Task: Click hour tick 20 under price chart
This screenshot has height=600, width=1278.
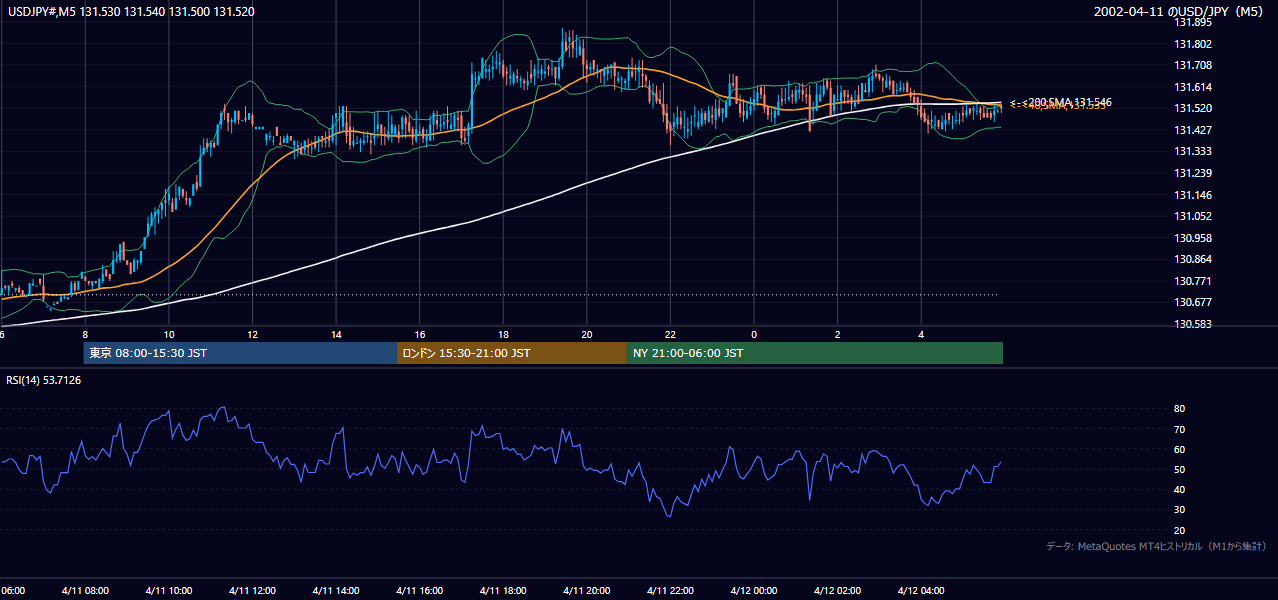Action: pyautogui.click(x=587, y=335)
